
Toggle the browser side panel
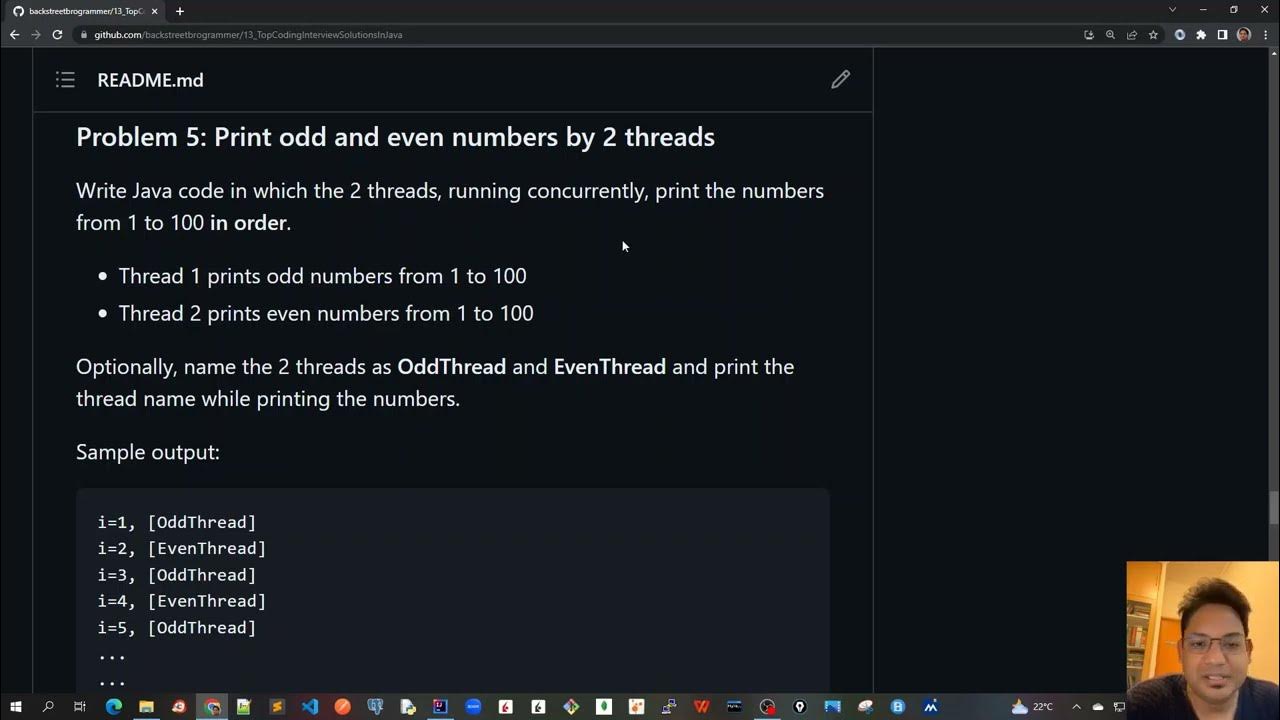1222,35
